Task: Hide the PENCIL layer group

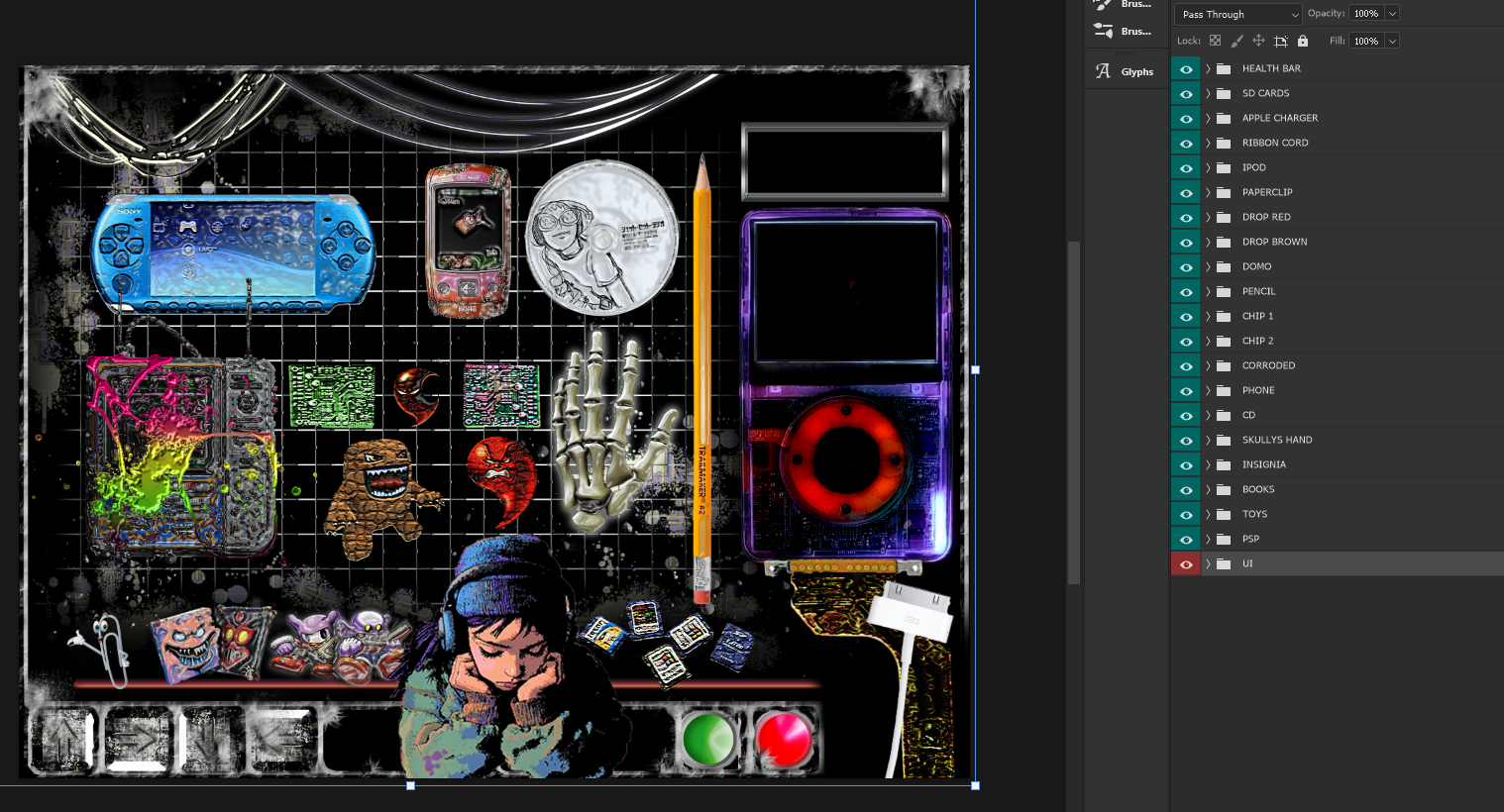Action: pyautogui.click(x=1186, y=291)
